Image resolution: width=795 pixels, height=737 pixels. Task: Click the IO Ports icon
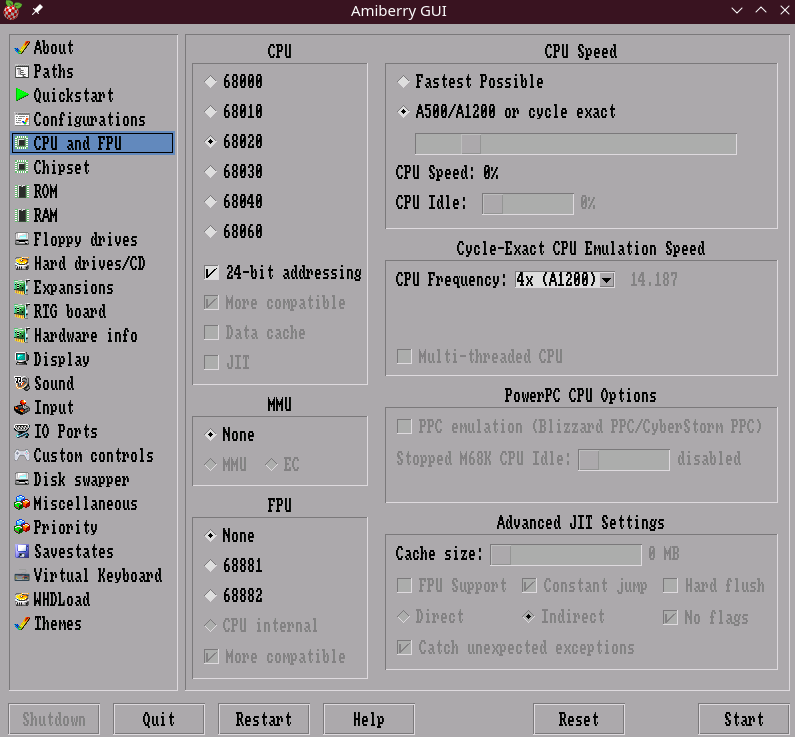click(22, 431)
